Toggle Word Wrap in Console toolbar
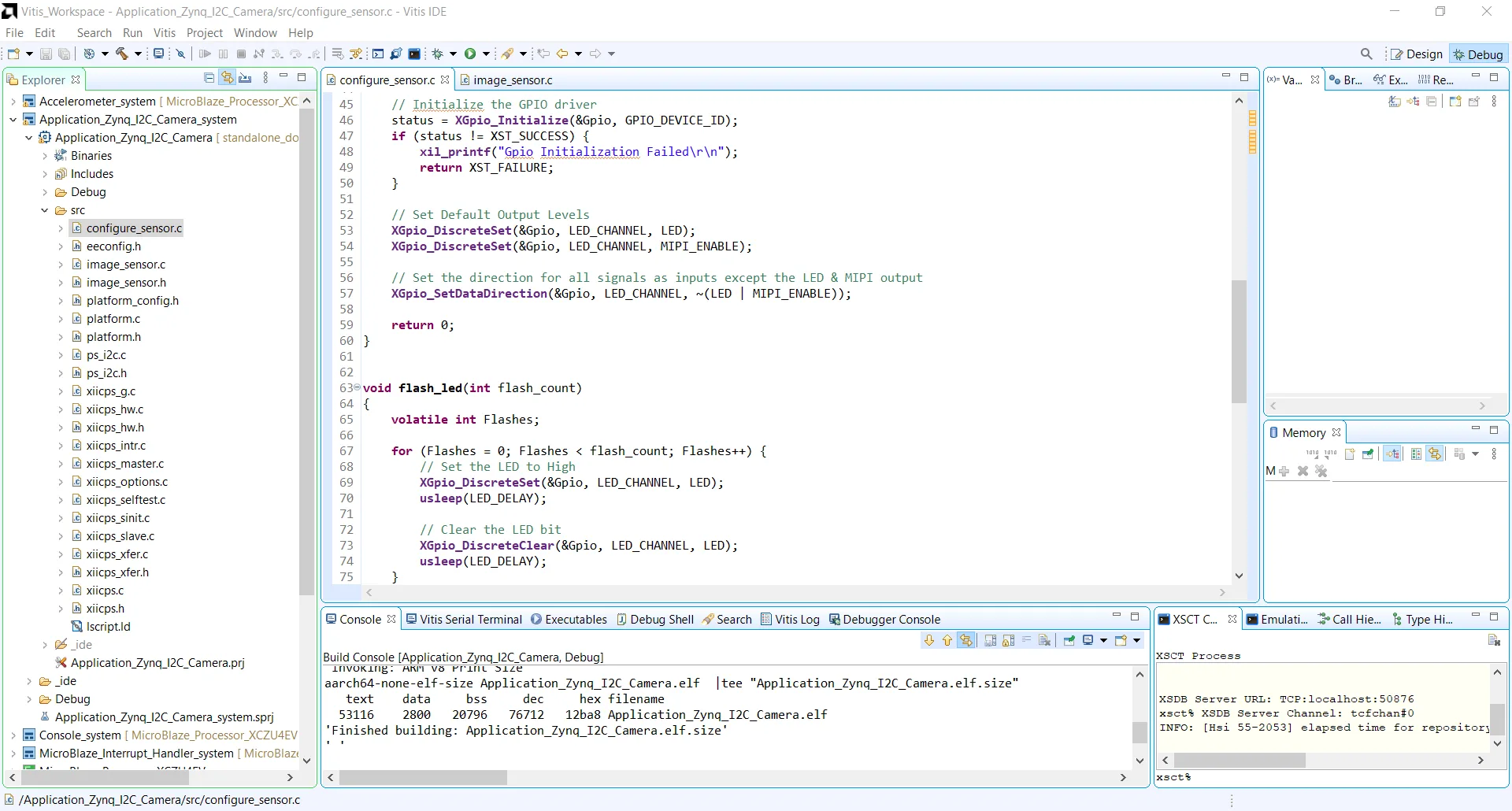The width and height of the screenshot is (1512, 811). click(x=1027, y=640)
